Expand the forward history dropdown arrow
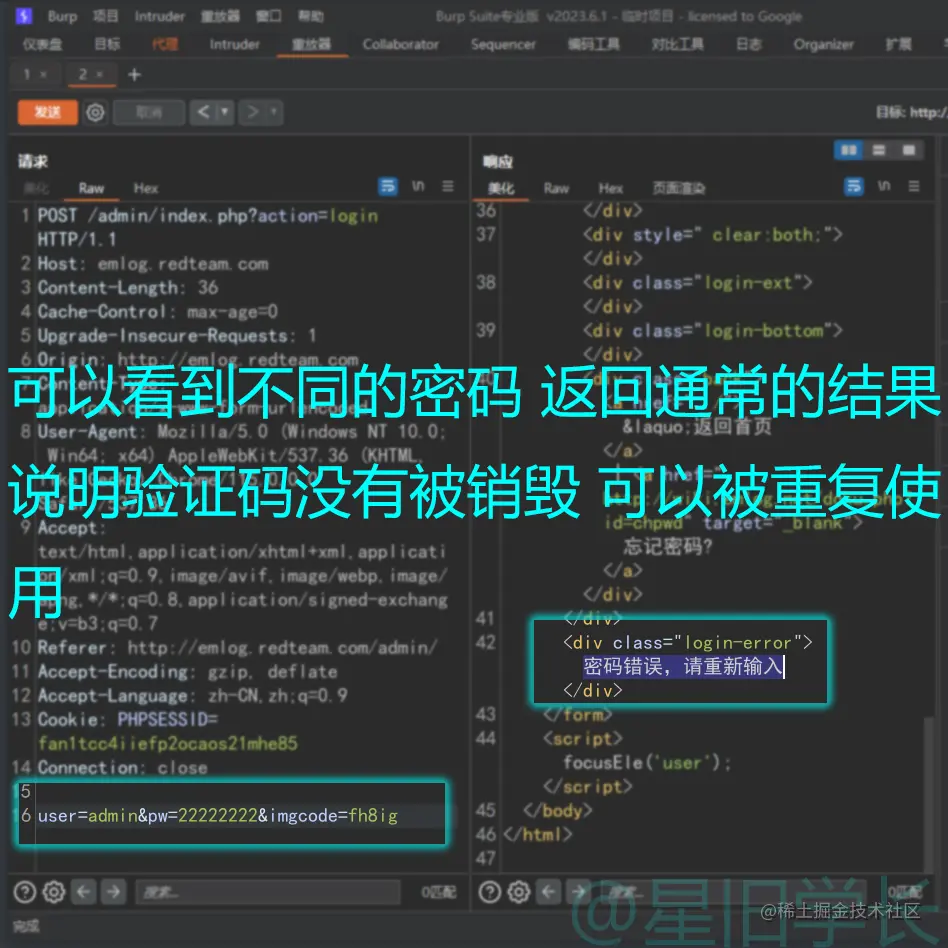948x948 pixels. [274, 112]
